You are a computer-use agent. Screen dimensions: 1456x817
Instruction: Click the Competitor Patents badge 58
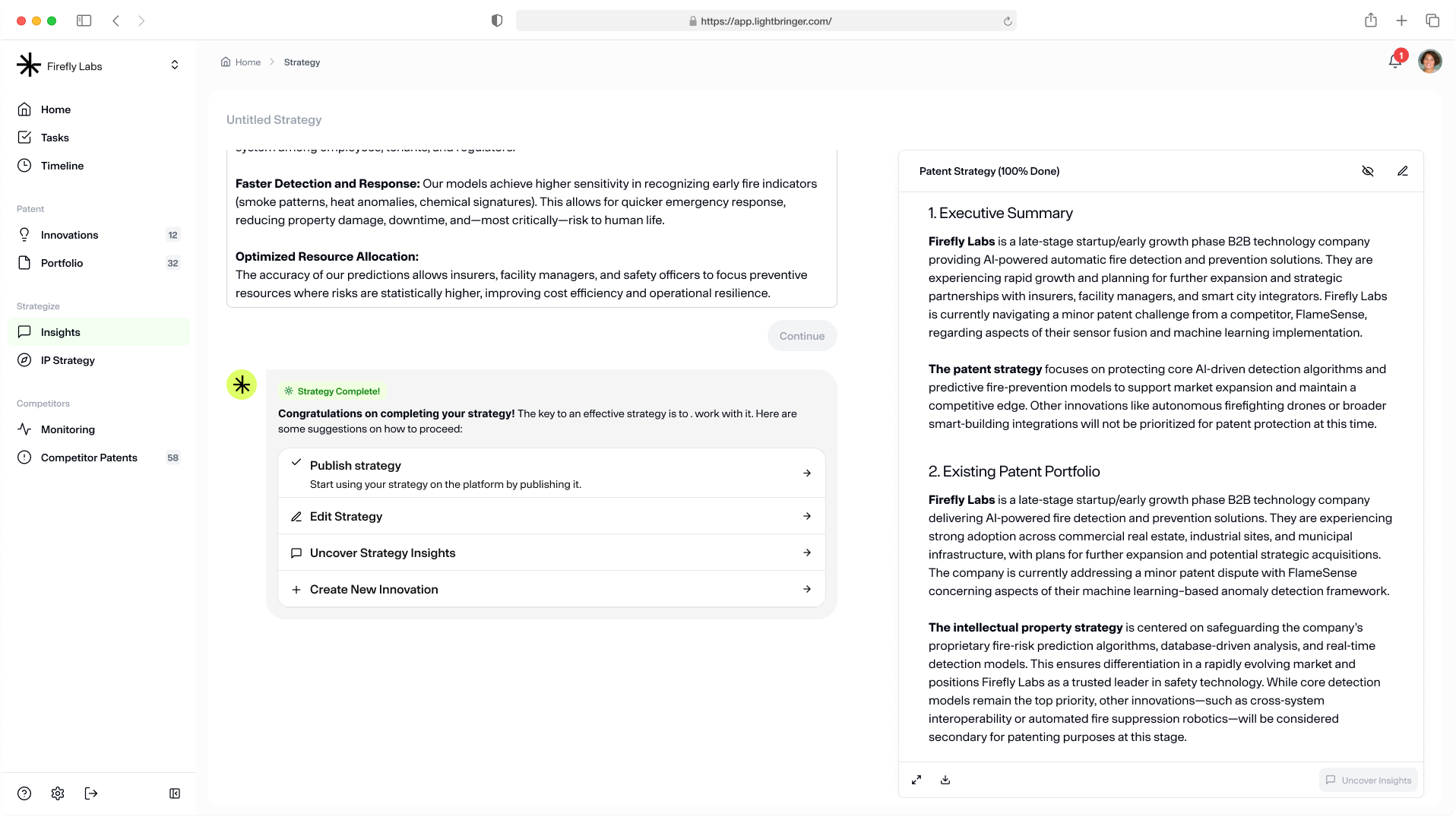pyautogui.click(x=173, y=458)
